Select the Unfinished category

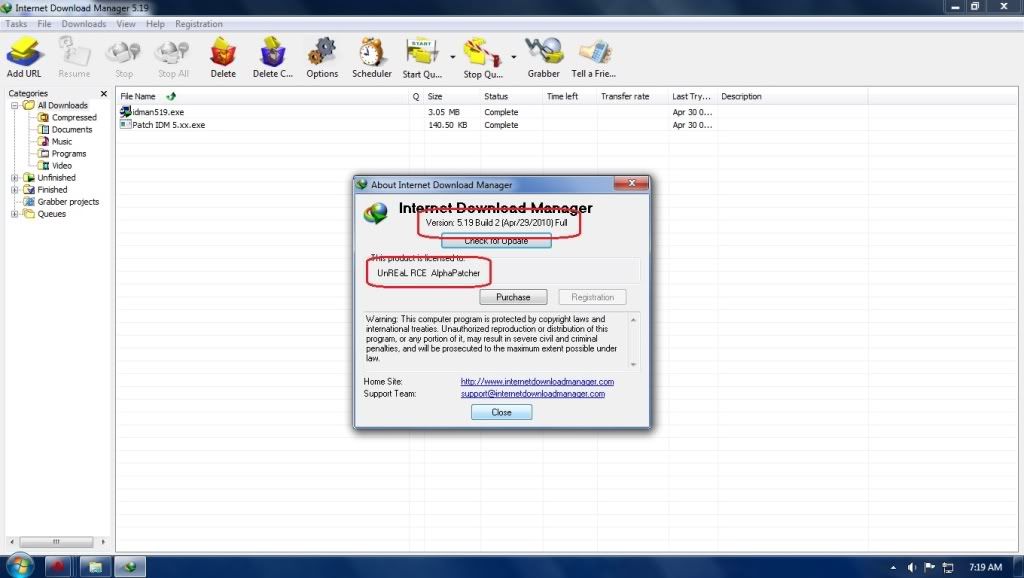click(x=56, y=178)
